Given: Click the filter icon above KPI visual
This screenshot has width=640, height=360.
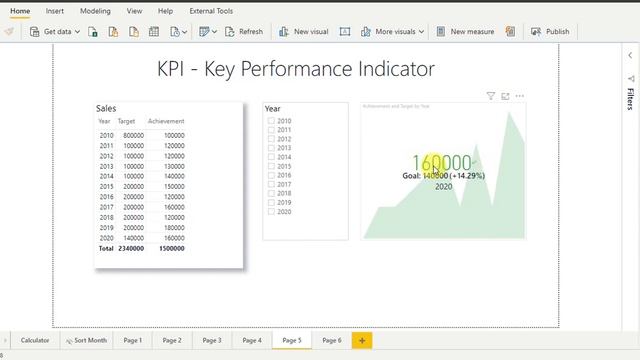Looking at the screenshot, I should click(x=491, y=96).
